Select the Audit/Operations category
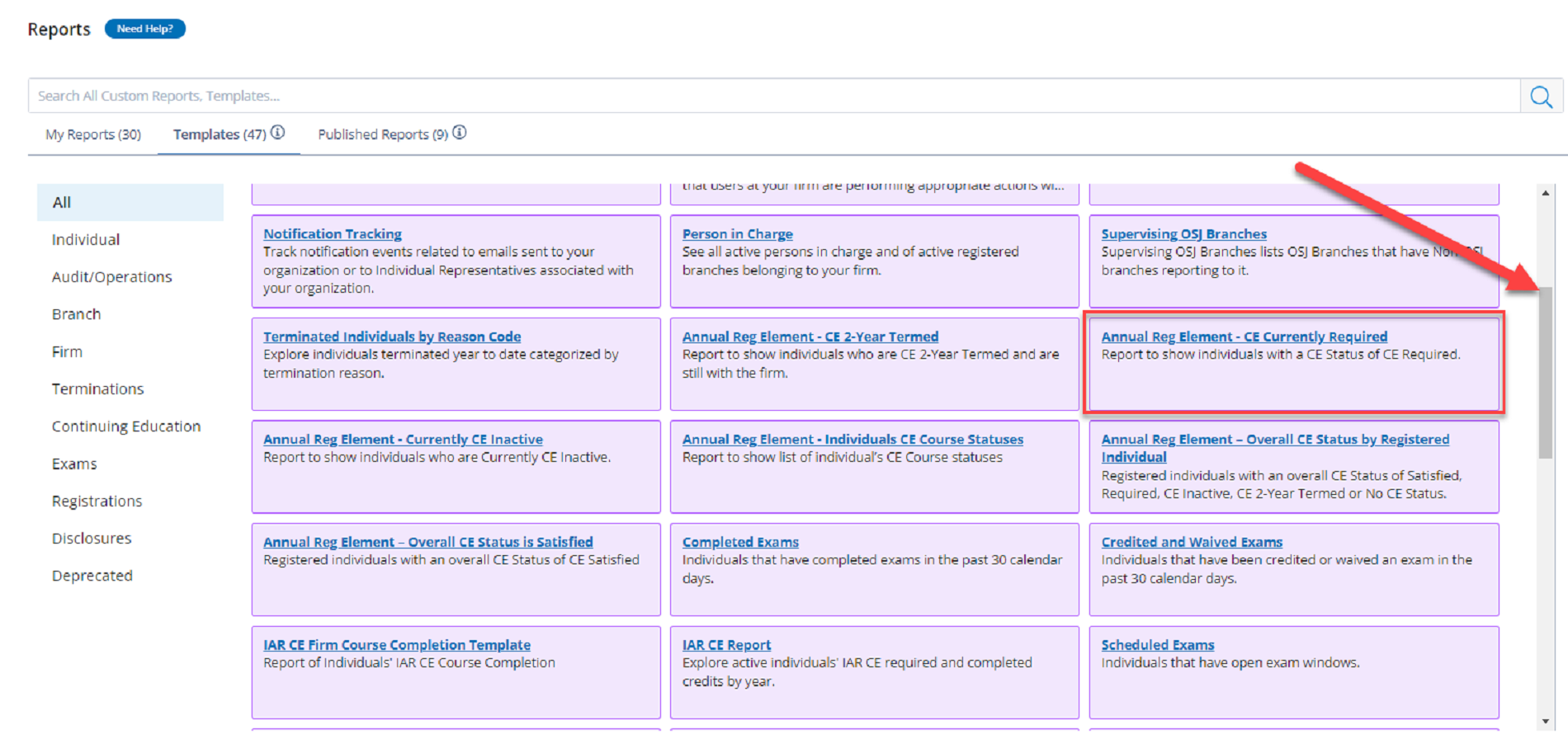This screenshot has height=744, width=1568. [112, 277]
